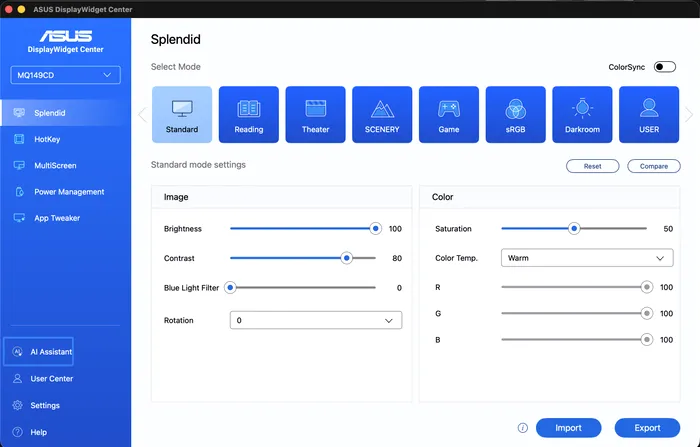Open the MQ149CD monitor dropdown
The image size is (700, 447).
point(66,75)
